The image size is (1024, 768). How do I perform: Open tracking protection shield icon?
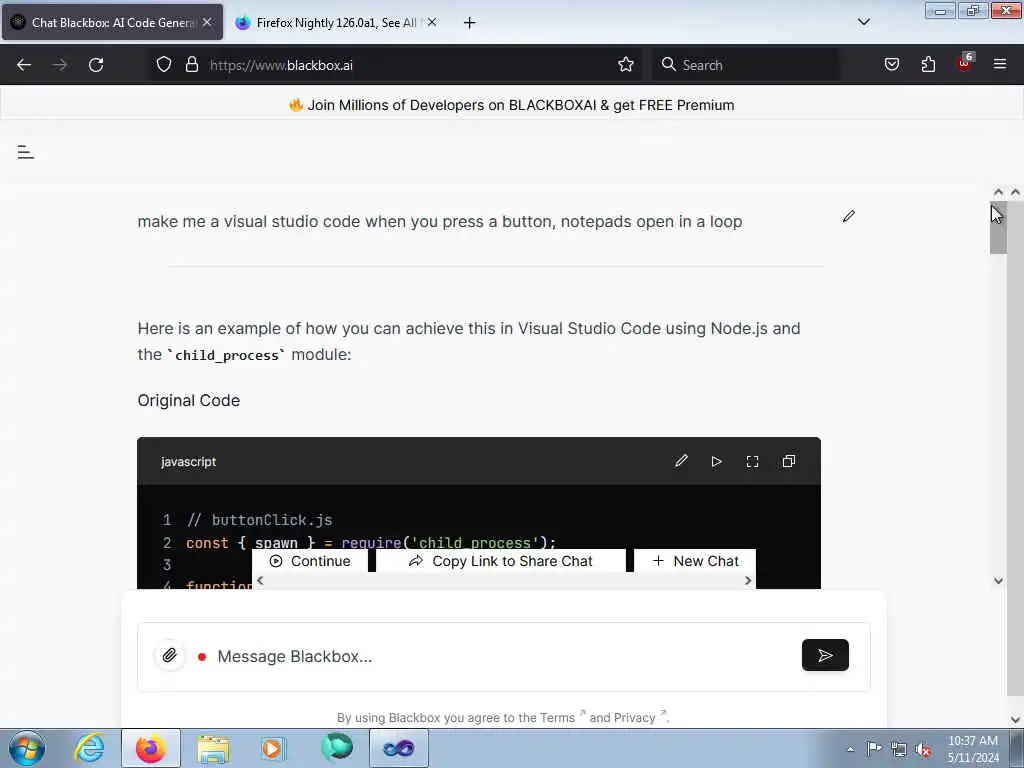[x=164, y=65]
